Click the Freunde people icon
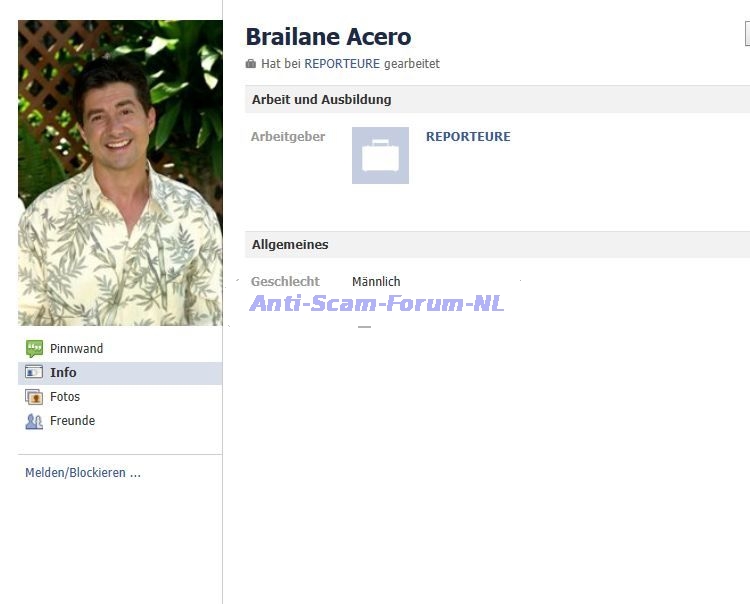The width and height of the screenshot is (750, 604). tap(34, 421)
